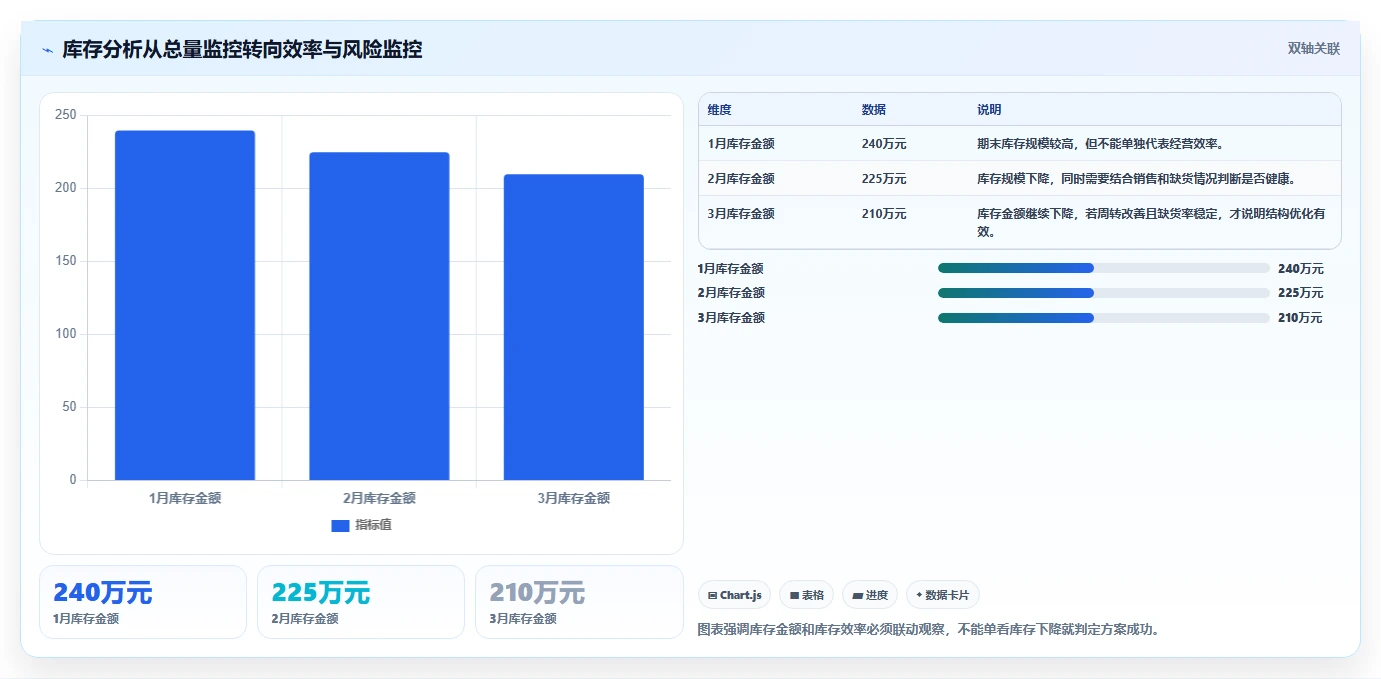Click the 2月库存金额 x-axis label

tap(379, 498)
